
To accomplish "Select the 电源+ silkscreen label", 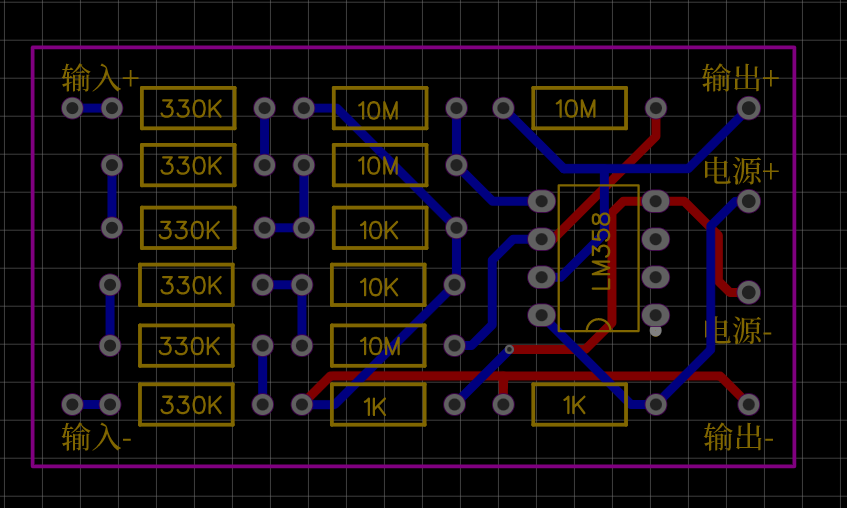I will click(741, 171).
